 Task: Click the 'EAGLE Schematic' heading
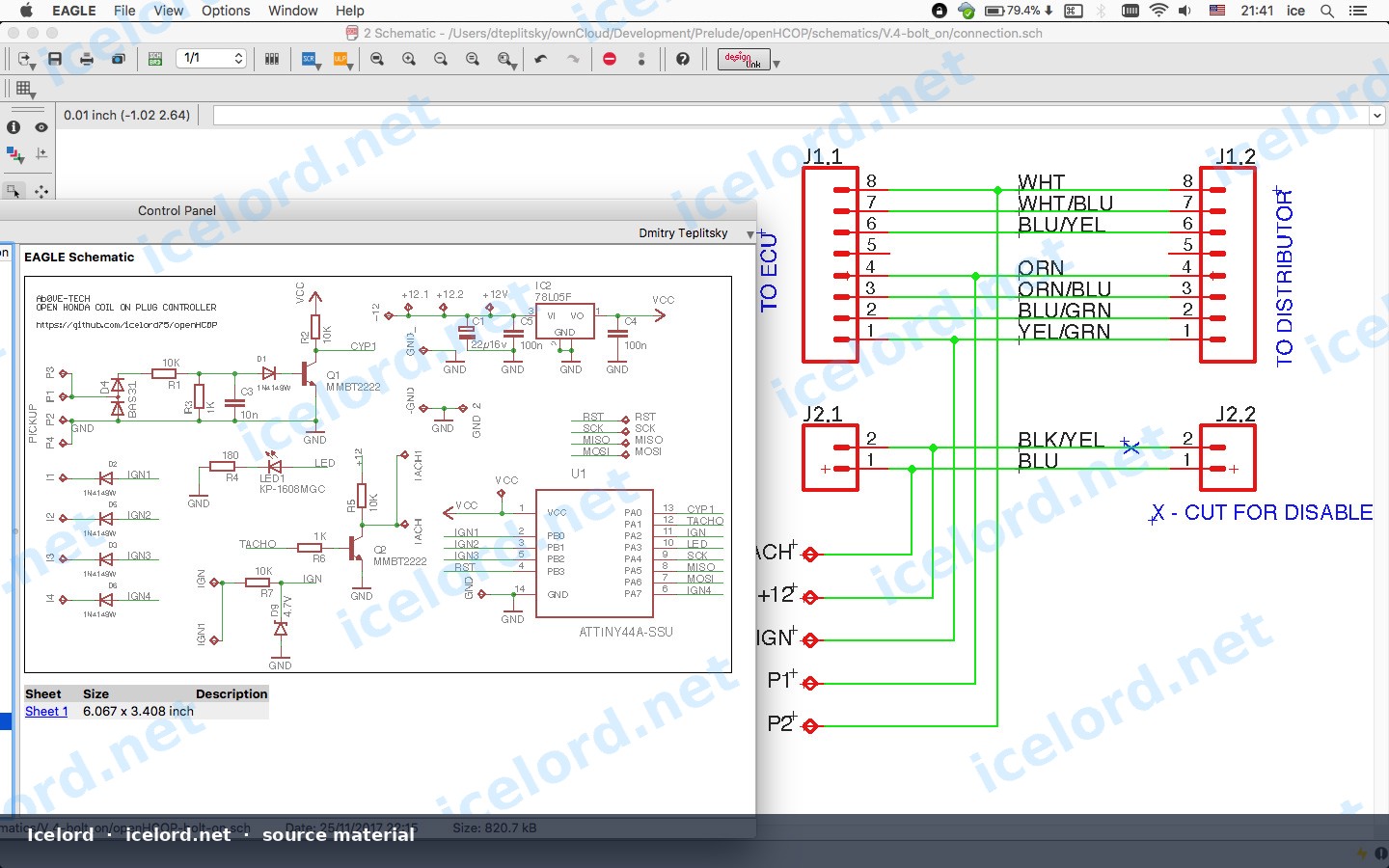point(79,258)
